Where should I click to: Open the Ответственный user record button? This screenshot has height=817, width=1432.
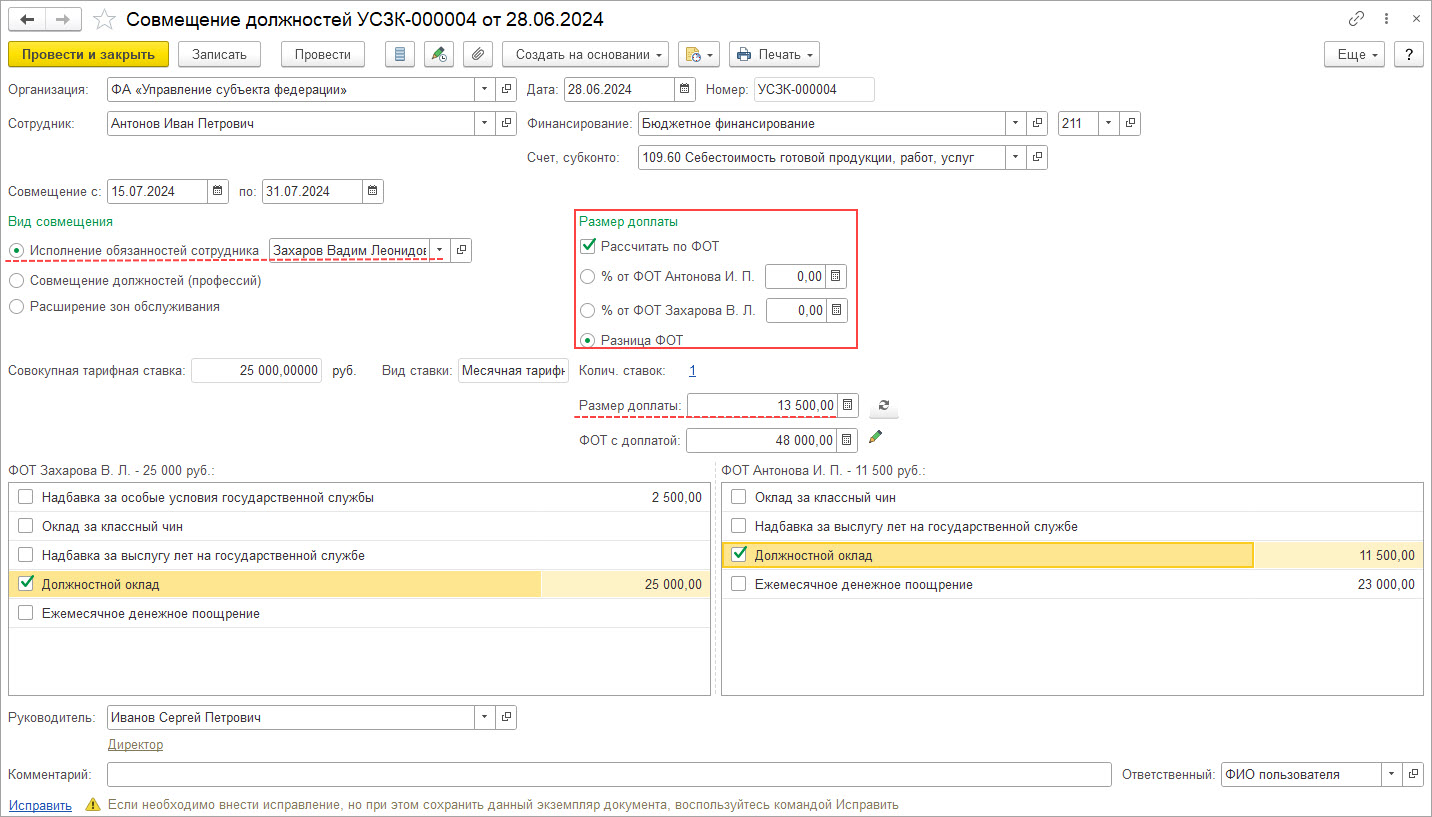pos(1412,774)
